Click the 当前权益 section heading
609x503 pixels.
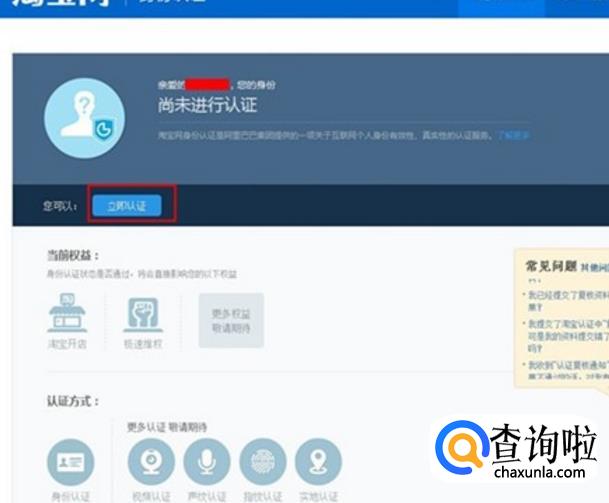coord(73,256)
